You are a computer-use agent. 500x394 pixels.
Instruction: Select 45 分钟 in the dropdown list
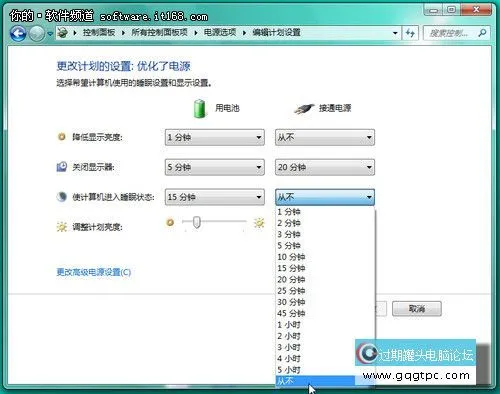click(x=325, y=313)
